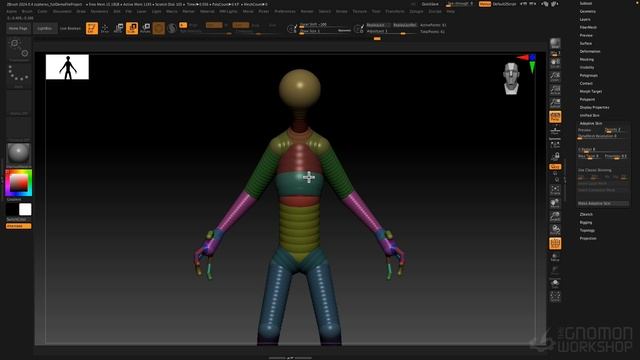The height and width of the screenshot is (360, 640).
Task: Open the stroke type thumbnail with dots
Action: [x=18, y=76]
